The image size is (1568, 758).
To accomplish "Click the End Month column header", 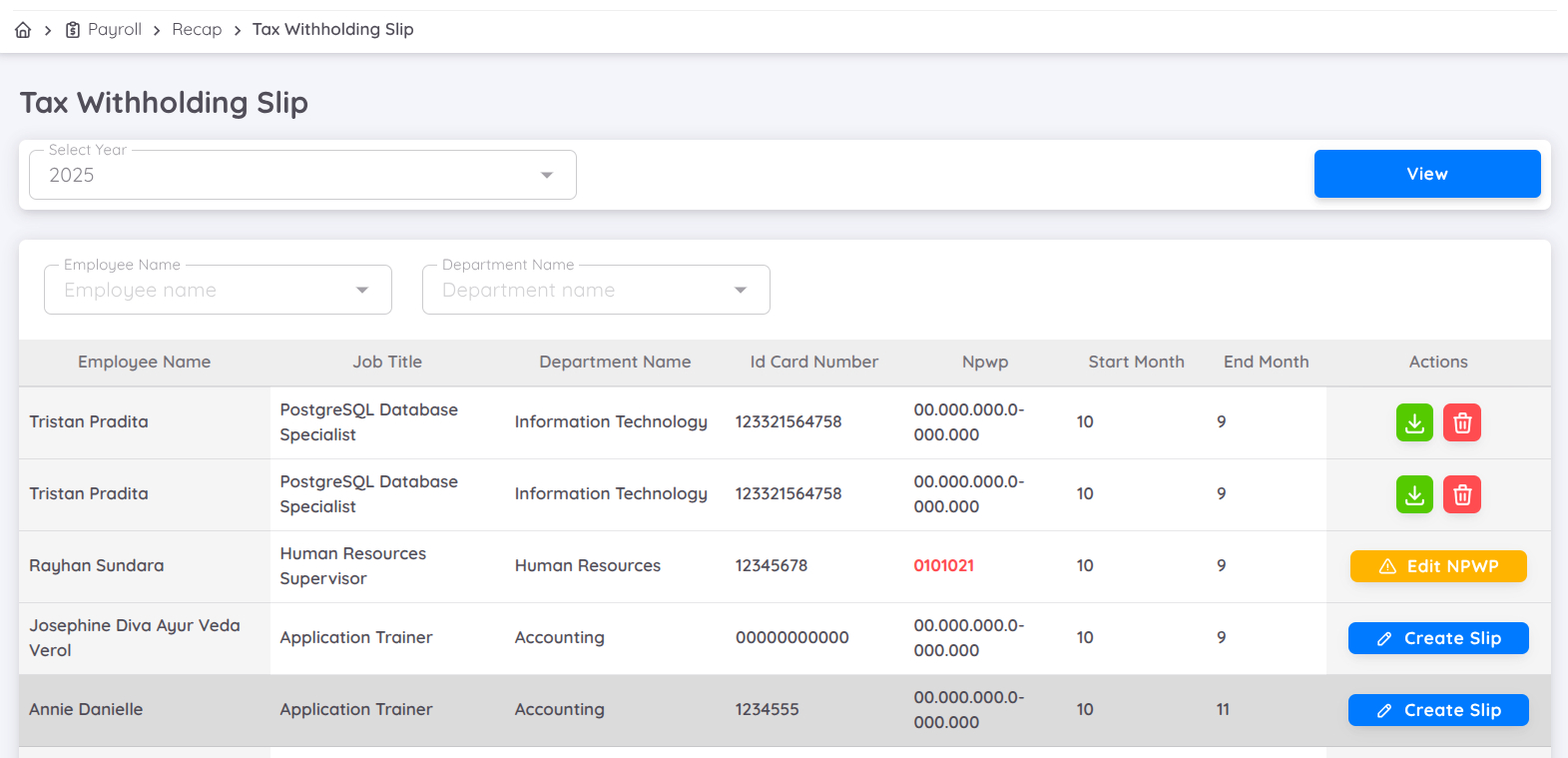I will (1266, 362).
